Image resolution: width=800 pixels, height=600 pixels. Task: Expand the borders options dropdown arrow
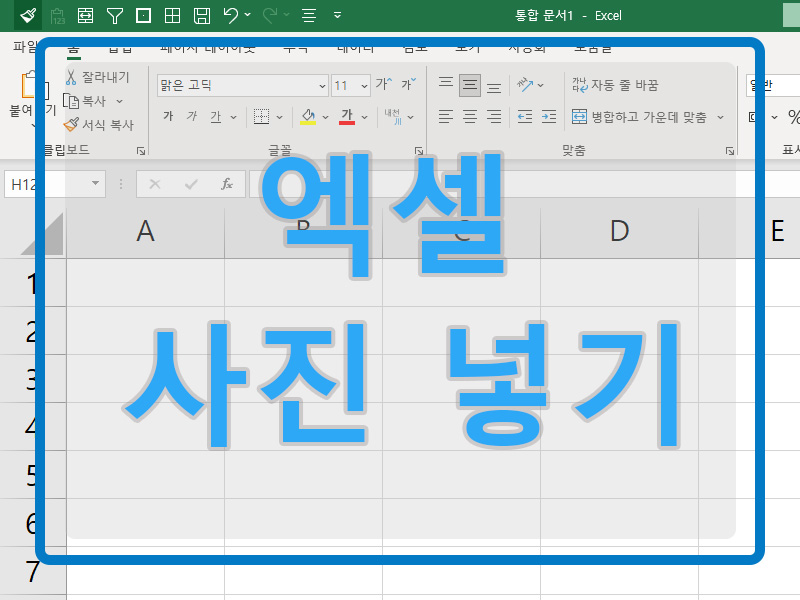coord(280,117)
